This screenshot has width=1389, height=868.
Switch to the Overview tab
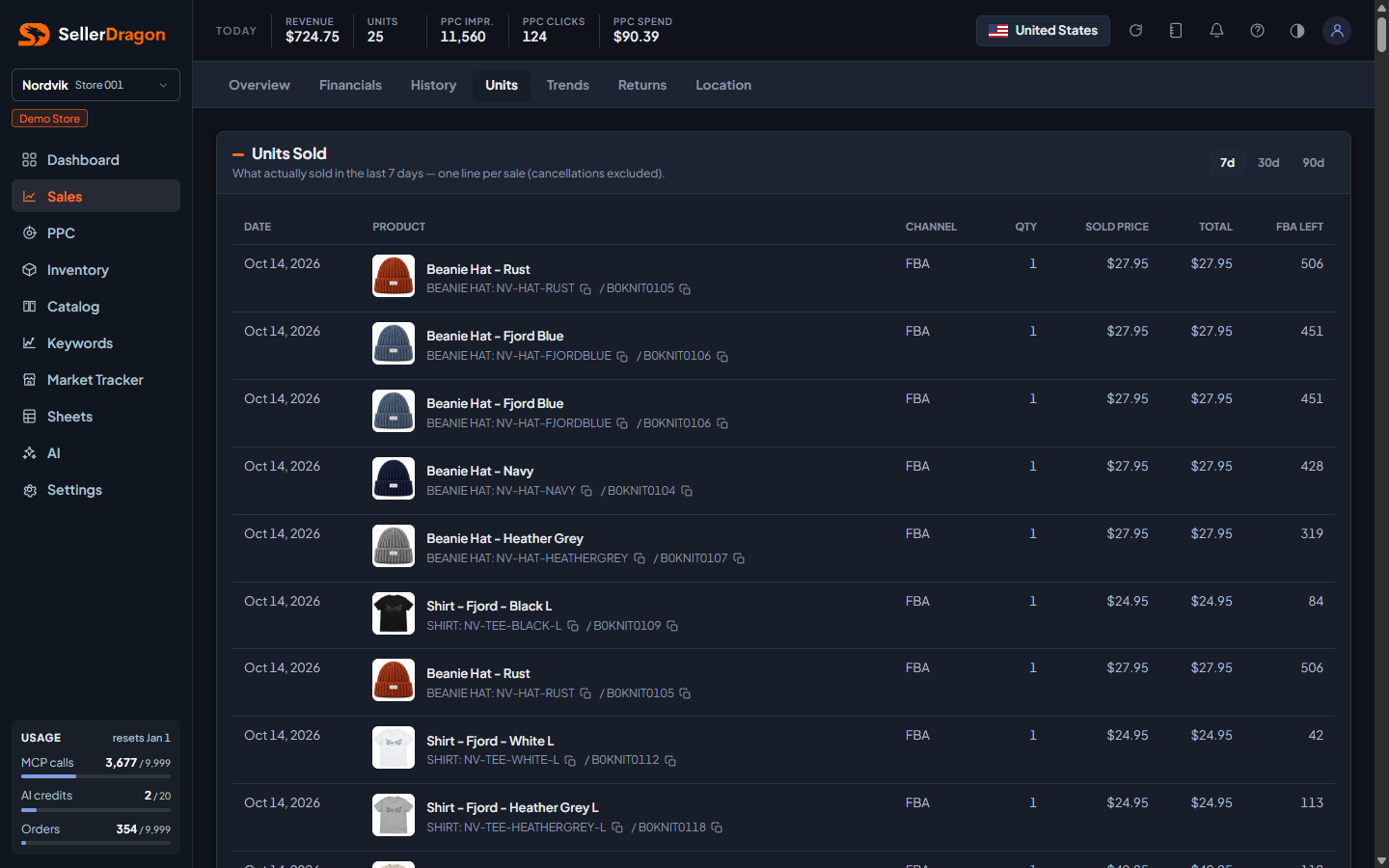[259, 85]
